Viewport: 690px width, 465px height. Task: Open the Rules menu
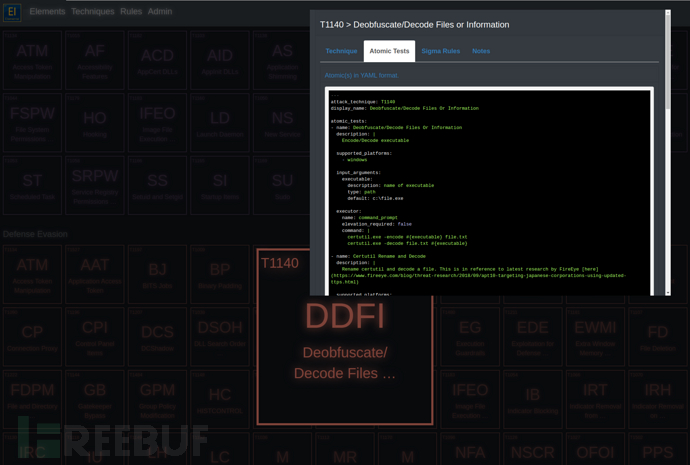[131, 11]
